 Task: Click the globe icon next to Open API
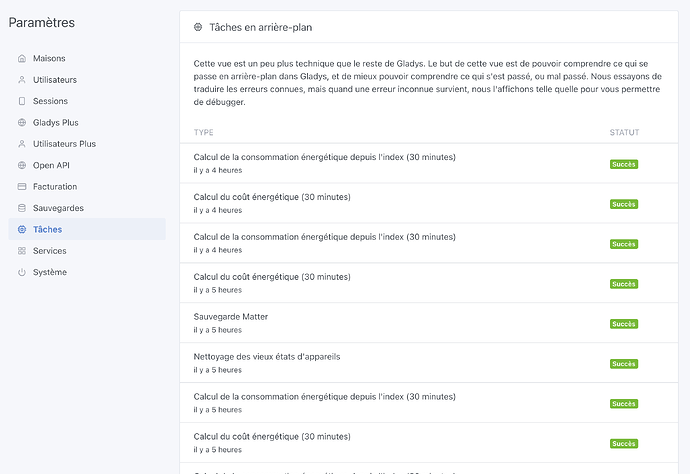click(x=22, y=165)
